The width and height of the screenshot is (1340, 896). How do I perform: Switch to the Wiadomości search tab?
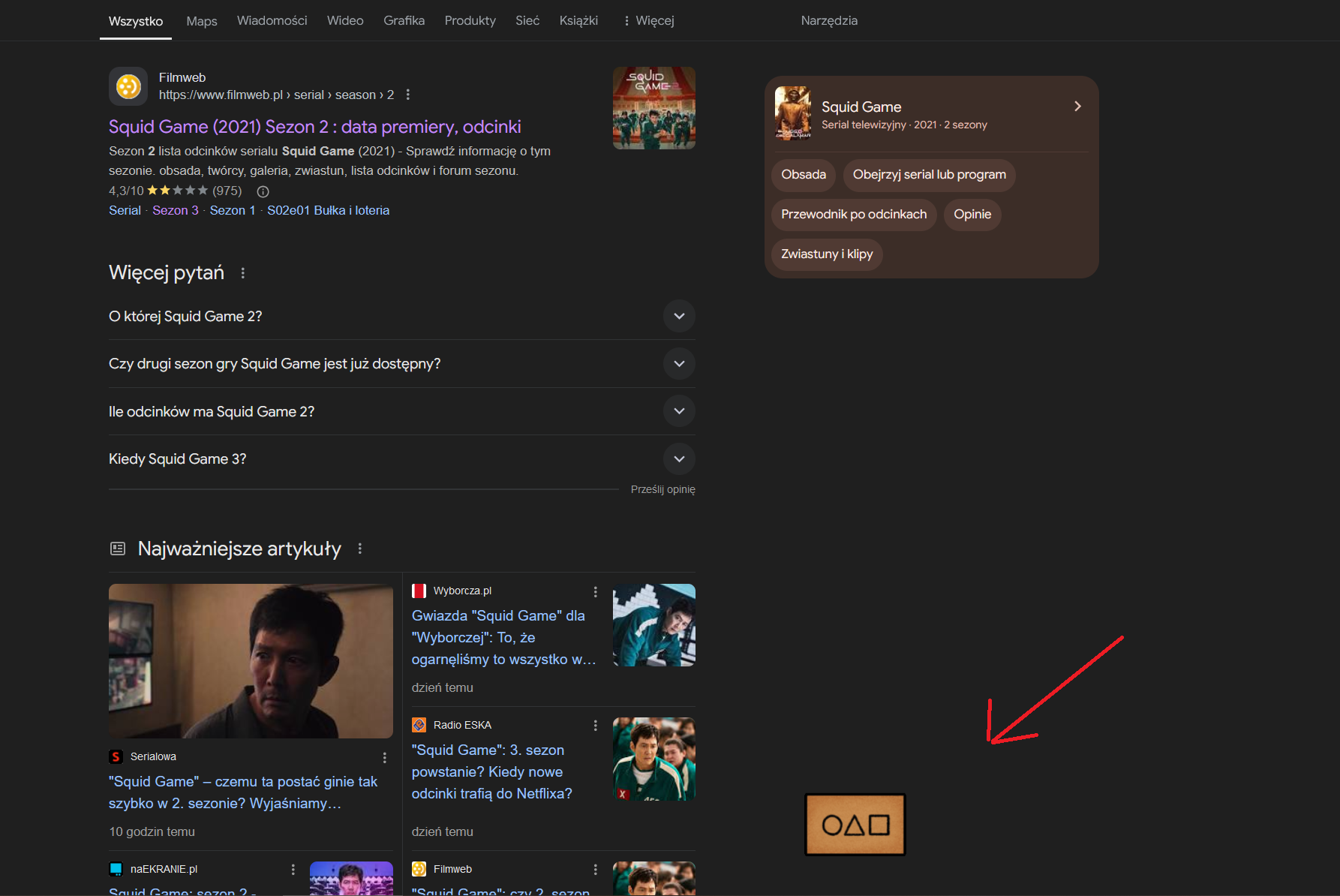[x=272, y=21]
